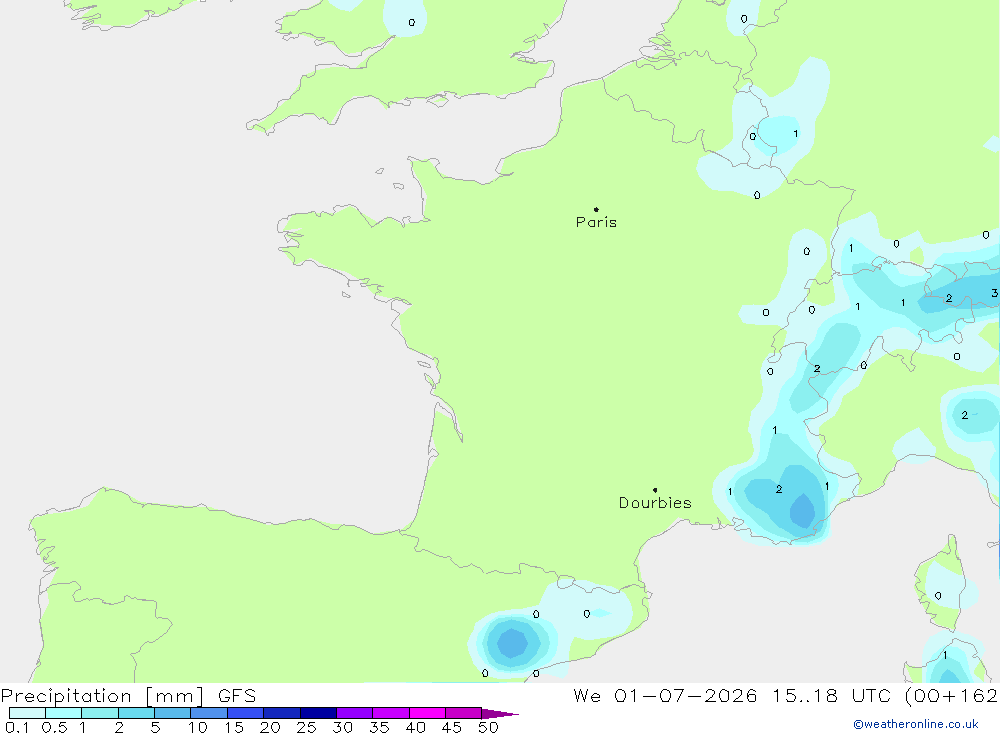Pick the legend swatch between 20 and 25

coord(282,713)
